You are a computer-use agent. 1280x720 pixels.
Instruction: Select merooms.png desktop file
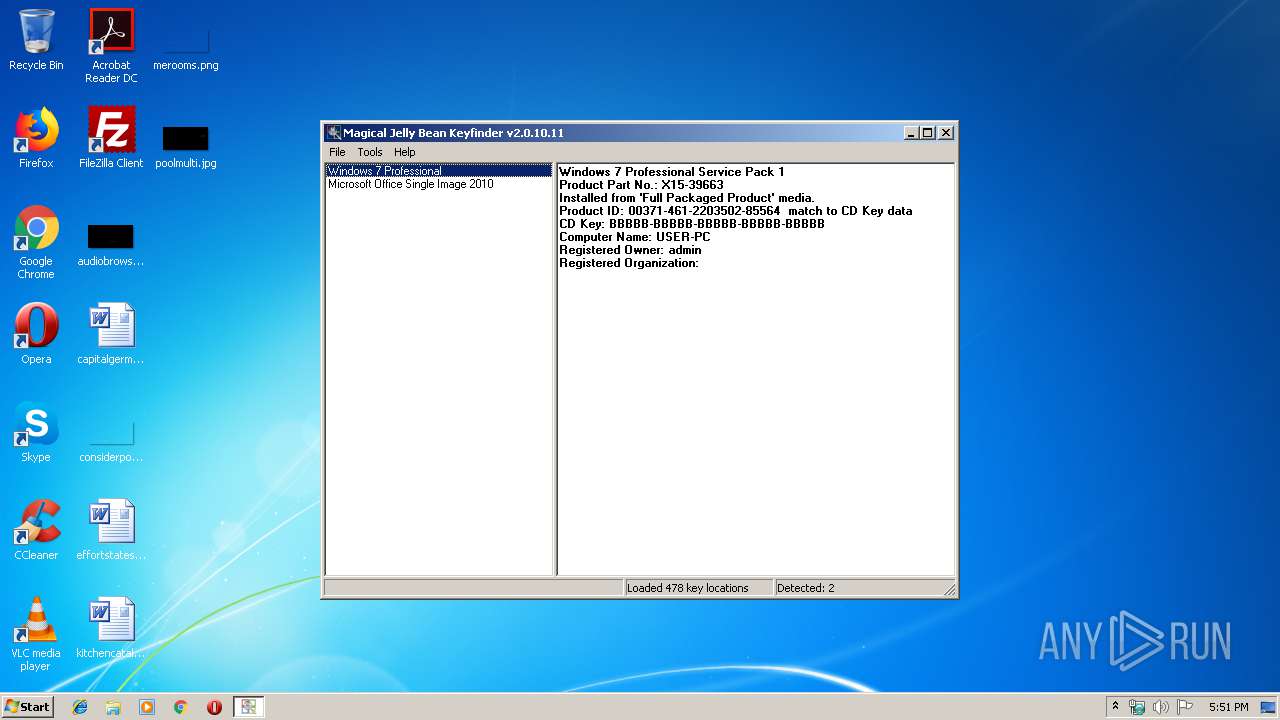pyautogui.click(x=186, y=45)
